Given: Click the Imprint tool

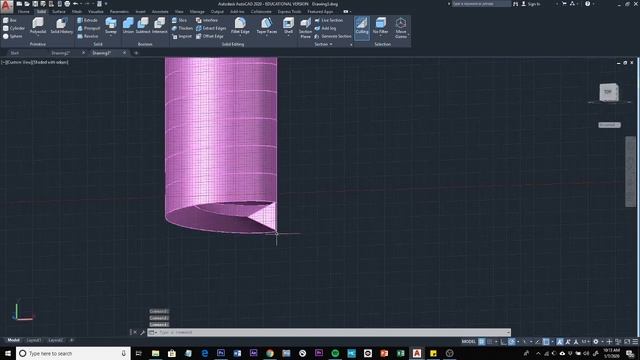Looking at the screenshot, I should coord(182,36).
